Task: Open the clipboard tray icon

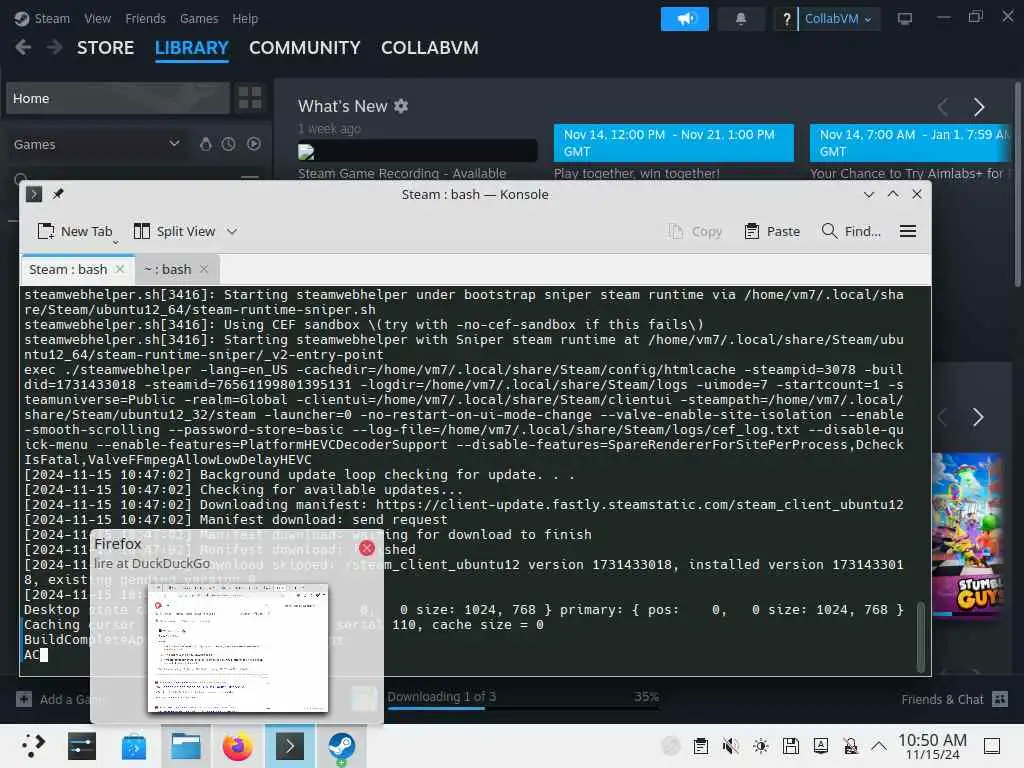Action: (701, 746)
